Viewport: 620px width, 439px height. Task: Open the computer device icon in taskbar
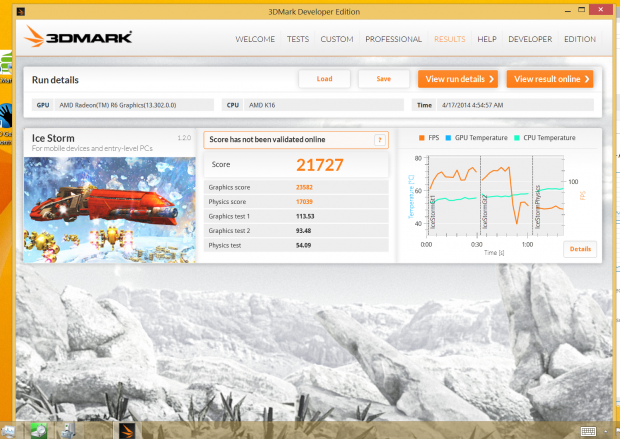click(68, 431)
